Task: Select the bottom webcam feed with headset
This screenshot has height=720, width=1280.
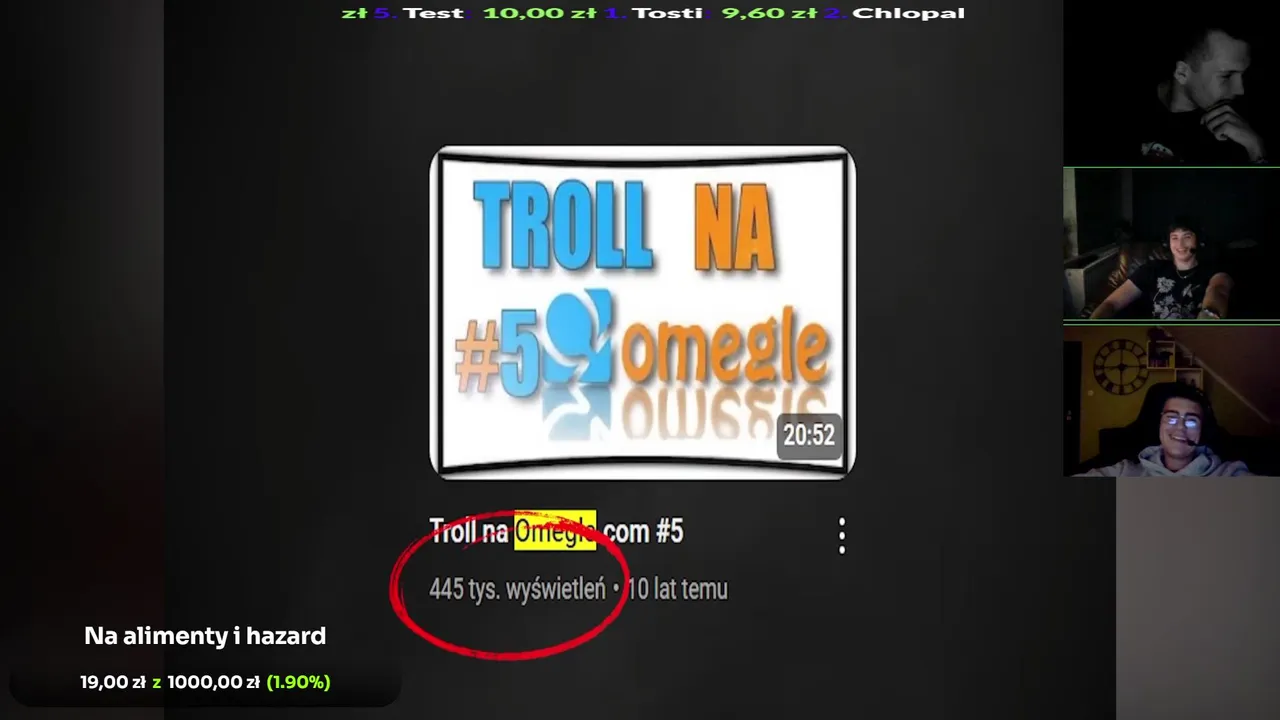Action: pyautogui.click(x=1171, y=400)
